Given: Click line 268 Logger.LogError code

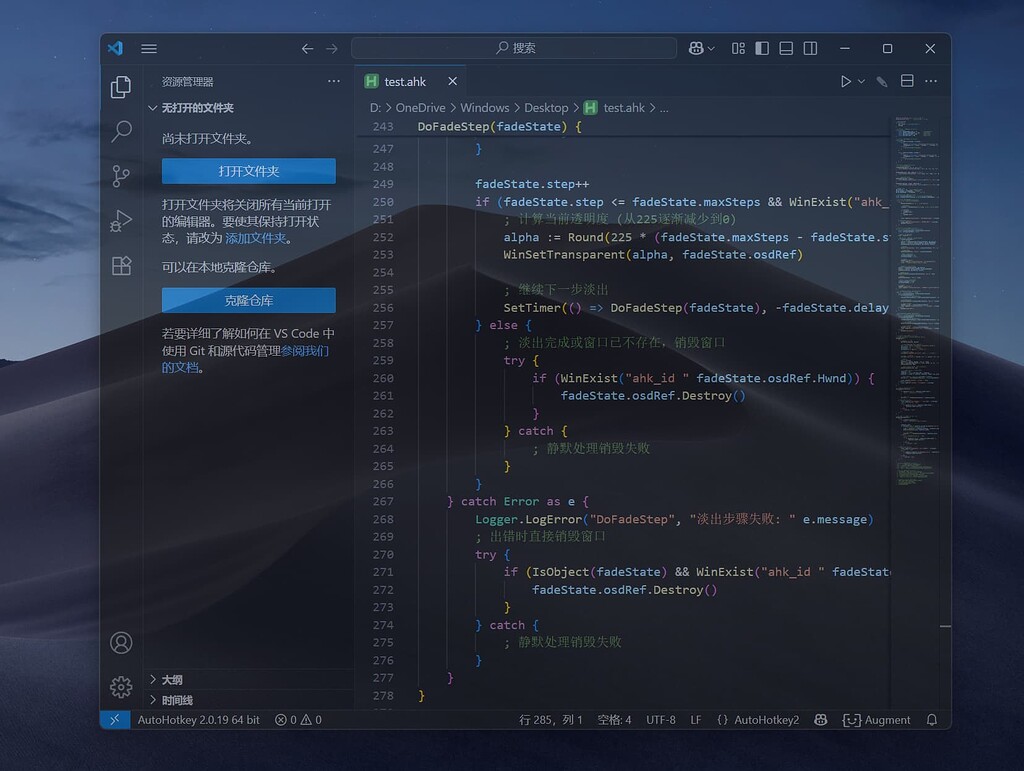Looking at the screenshot, I should click(674, 519).
